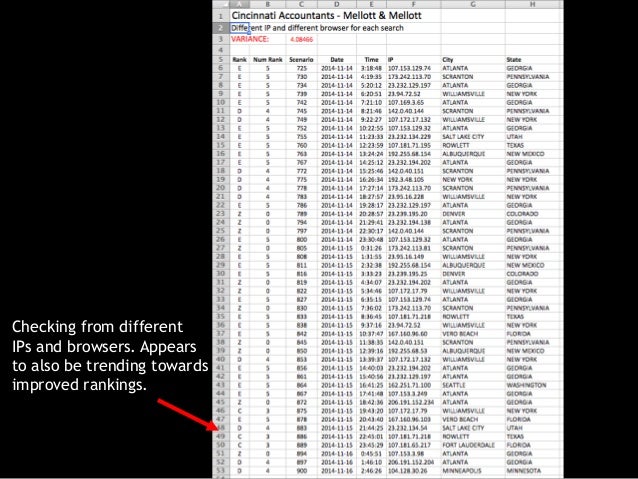Select the "Different IP and different browser" cell
Viewport: 638px width, 479px height.
317,28
